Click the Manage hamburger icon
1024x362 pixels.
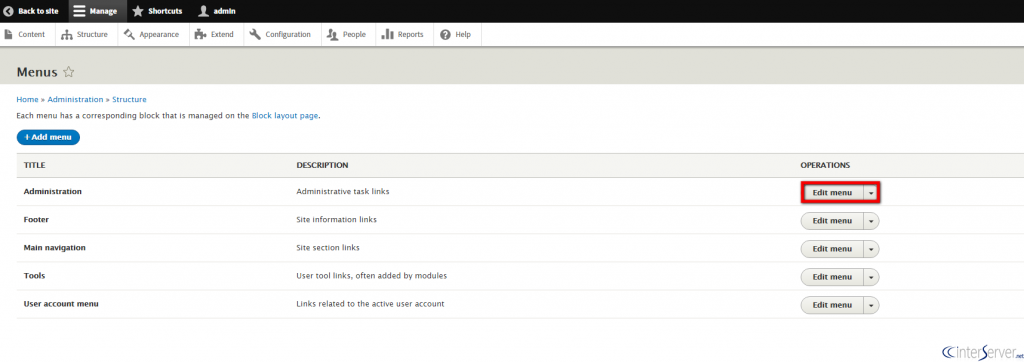click(x=79, y=11)
